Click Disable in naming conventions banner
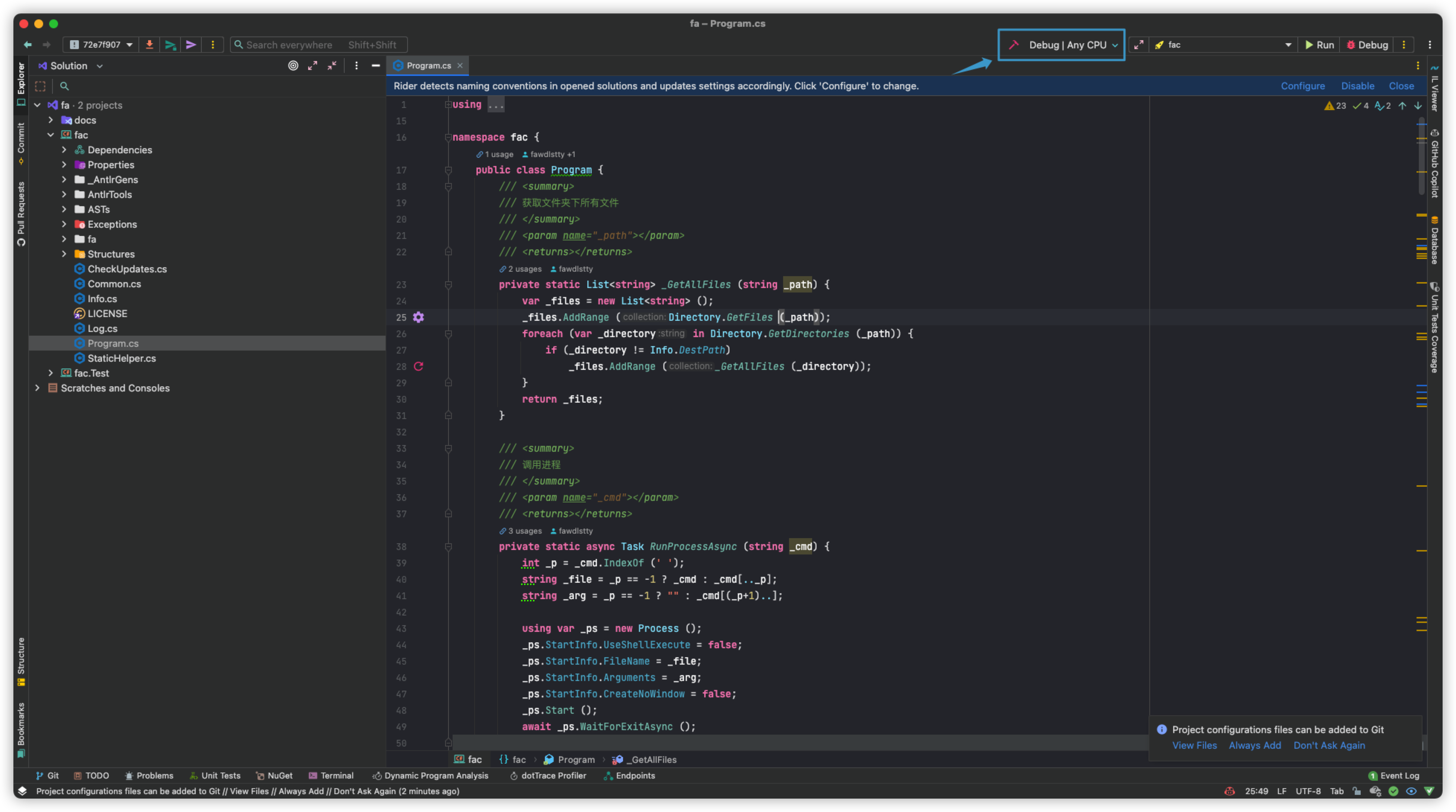The height and width of the screenshot is (812, 1456). click(1357, 86)
